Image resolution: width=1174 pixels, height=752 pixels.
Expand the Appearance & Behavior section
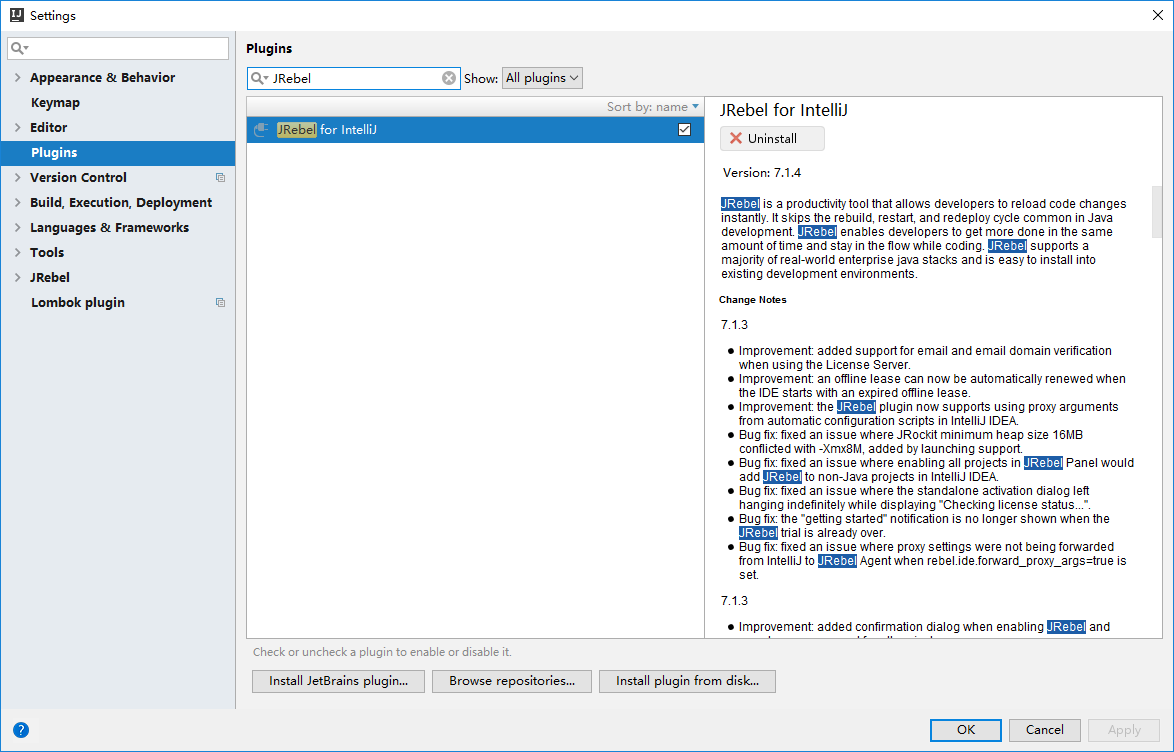click(17, 78)
